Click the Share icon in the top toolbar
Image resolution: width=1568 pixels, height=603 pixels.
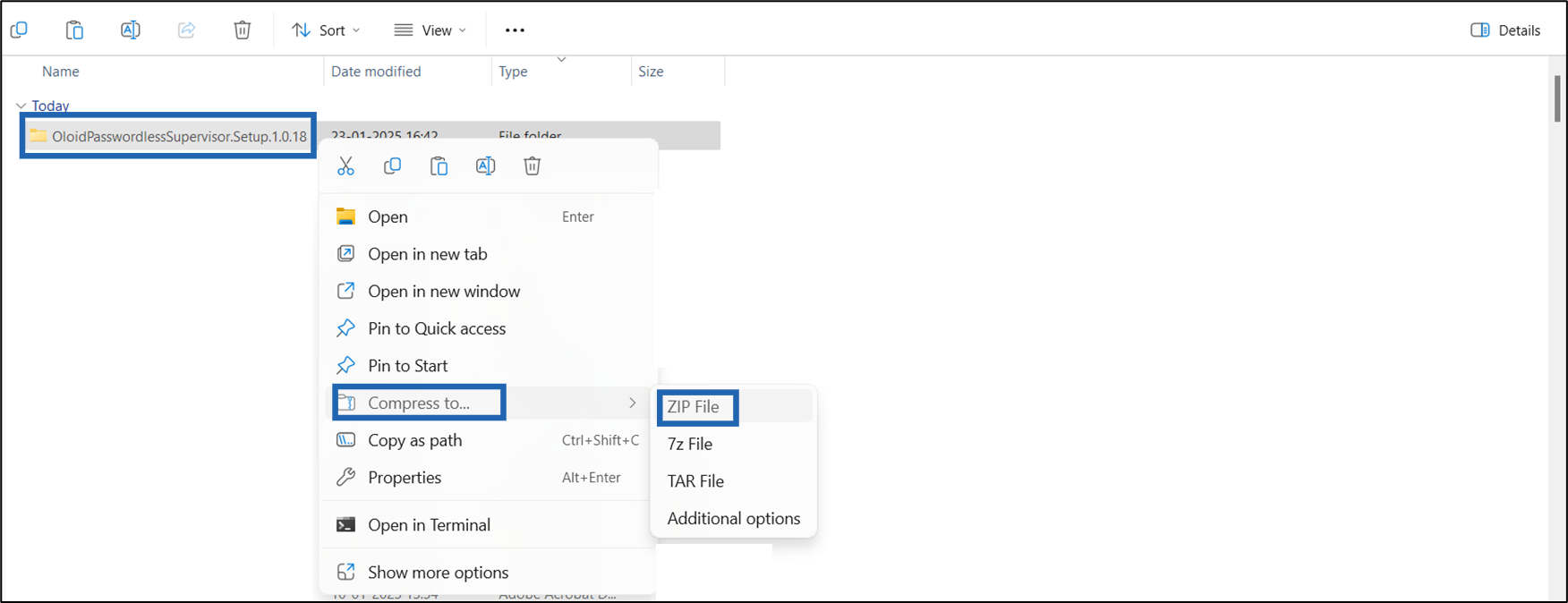pos(186,30)
